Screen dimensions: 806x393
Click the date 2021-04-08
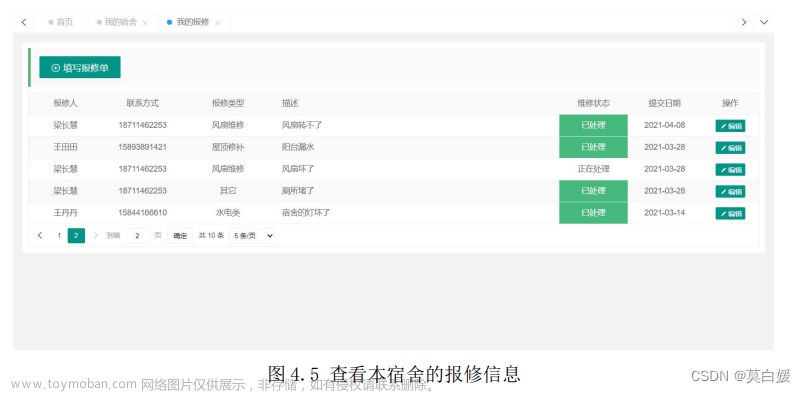click(665, 125)
